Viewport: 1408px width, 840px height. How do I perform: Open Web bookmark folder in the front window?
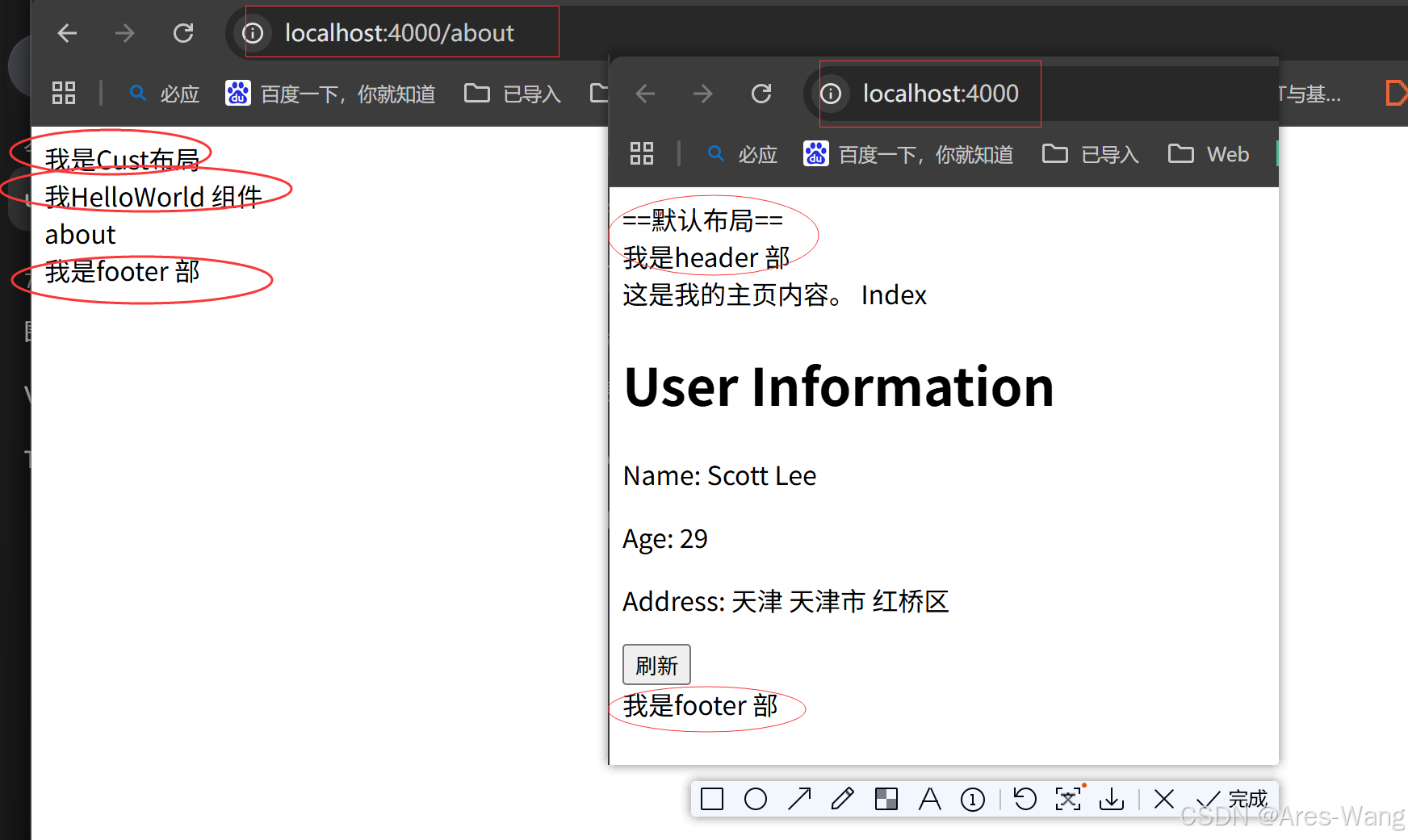pos(1209,154)
